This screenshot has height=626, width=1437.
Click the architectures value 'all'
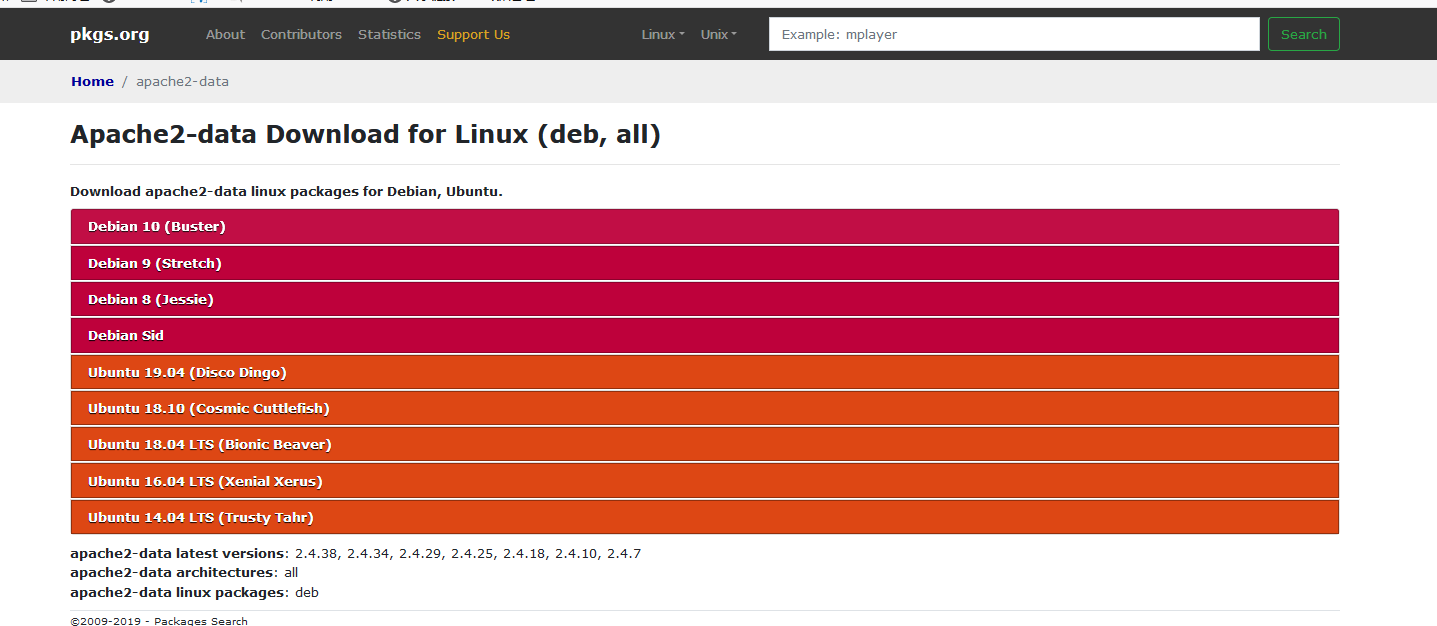[x=291, y=573]
